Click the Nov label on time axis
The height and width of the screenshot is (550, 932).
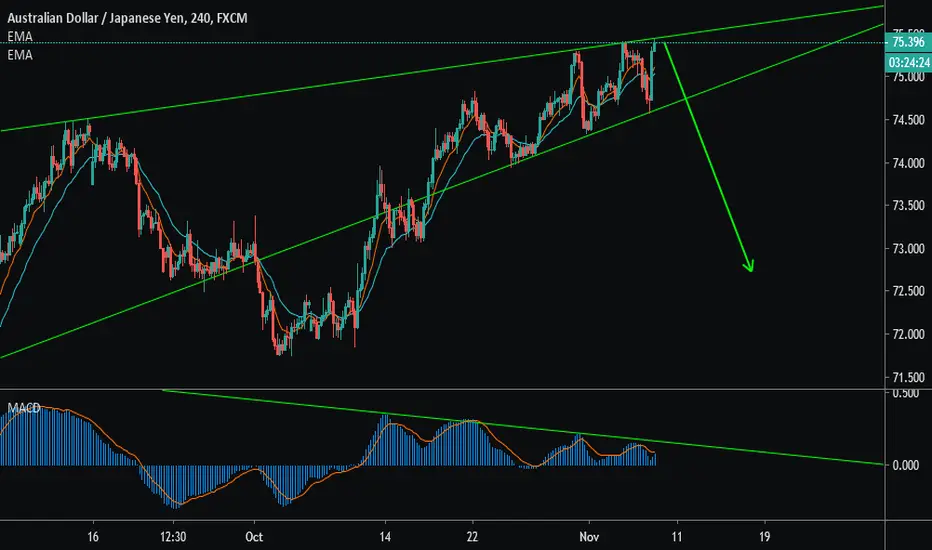click(589, 537)
